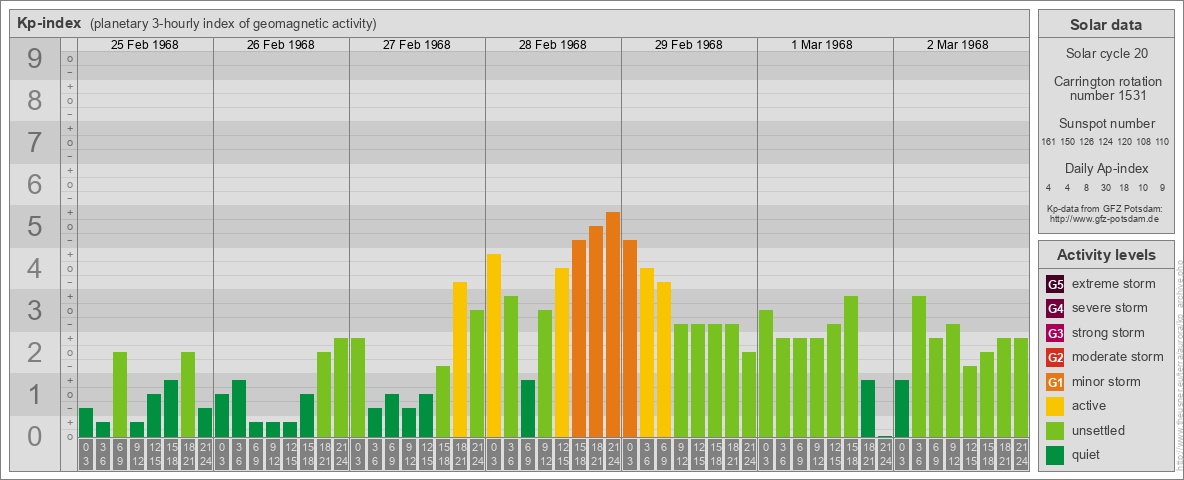This screenshot has height=480, width=1184.
Task: Click the G2 moderate storm badge
Action: tap(1055, 357)
